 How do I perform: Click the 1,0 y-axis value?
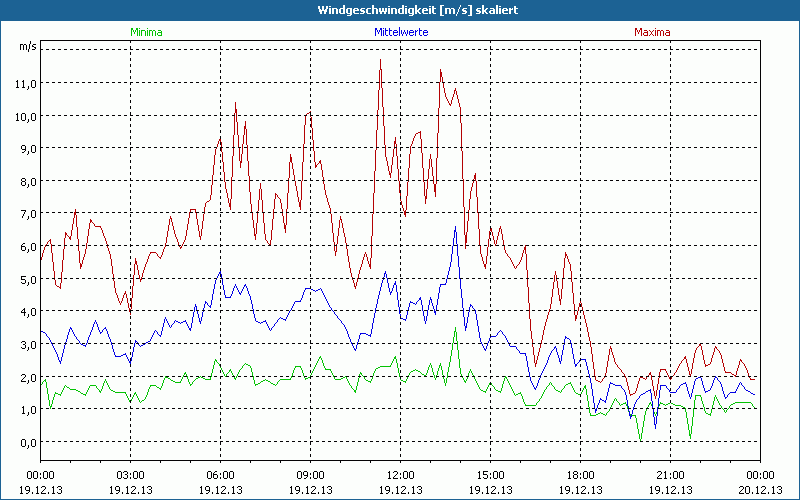click(29, 410)
